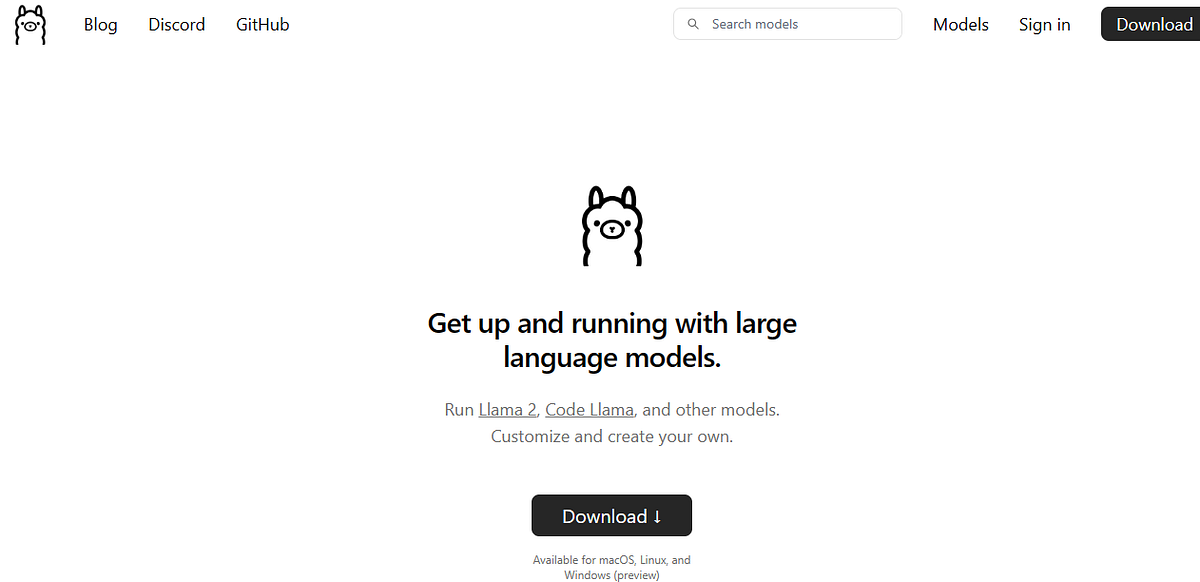Click Sign in
Screen dimensions: 1200x582
(x=1044, y=24)
